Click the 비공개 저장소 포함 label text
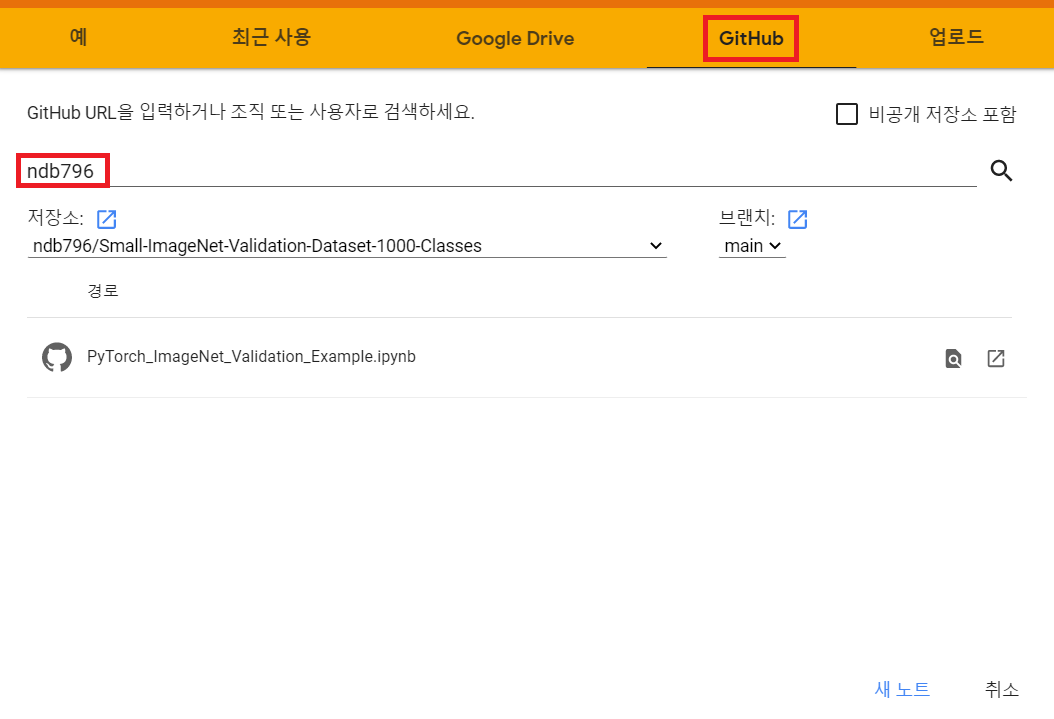1054x719 pixels. [x=942, y=114]
